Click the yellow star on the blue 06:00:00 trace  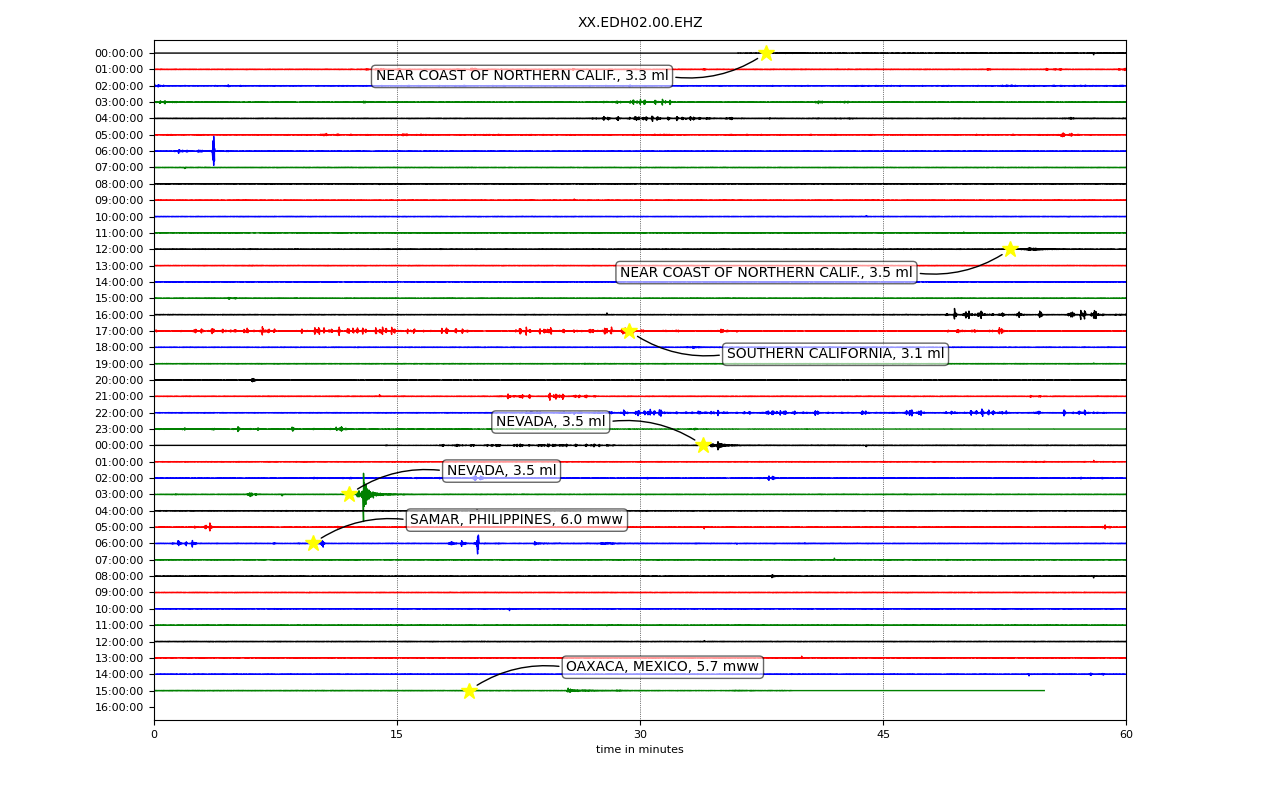pos(313,543)
